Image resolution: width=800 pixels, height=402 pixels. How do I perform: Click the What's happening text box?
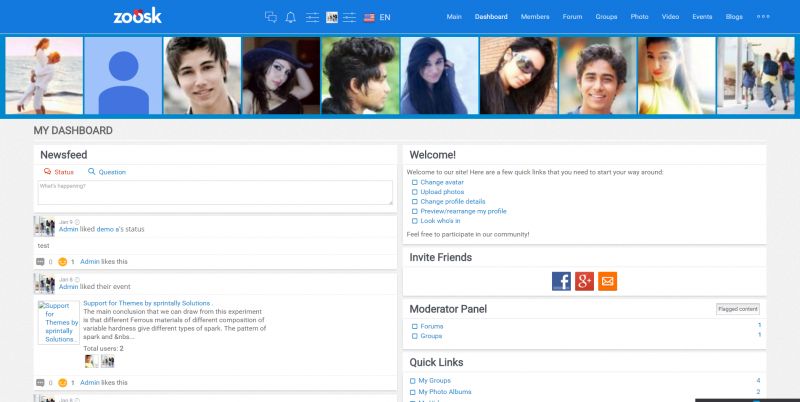coord(215,192)
